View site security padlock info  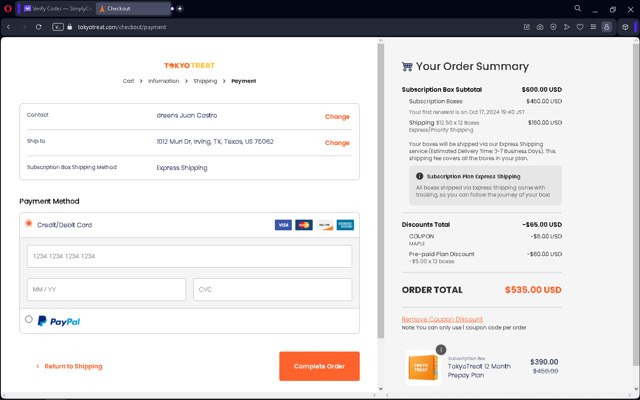(x=70, y=27)
